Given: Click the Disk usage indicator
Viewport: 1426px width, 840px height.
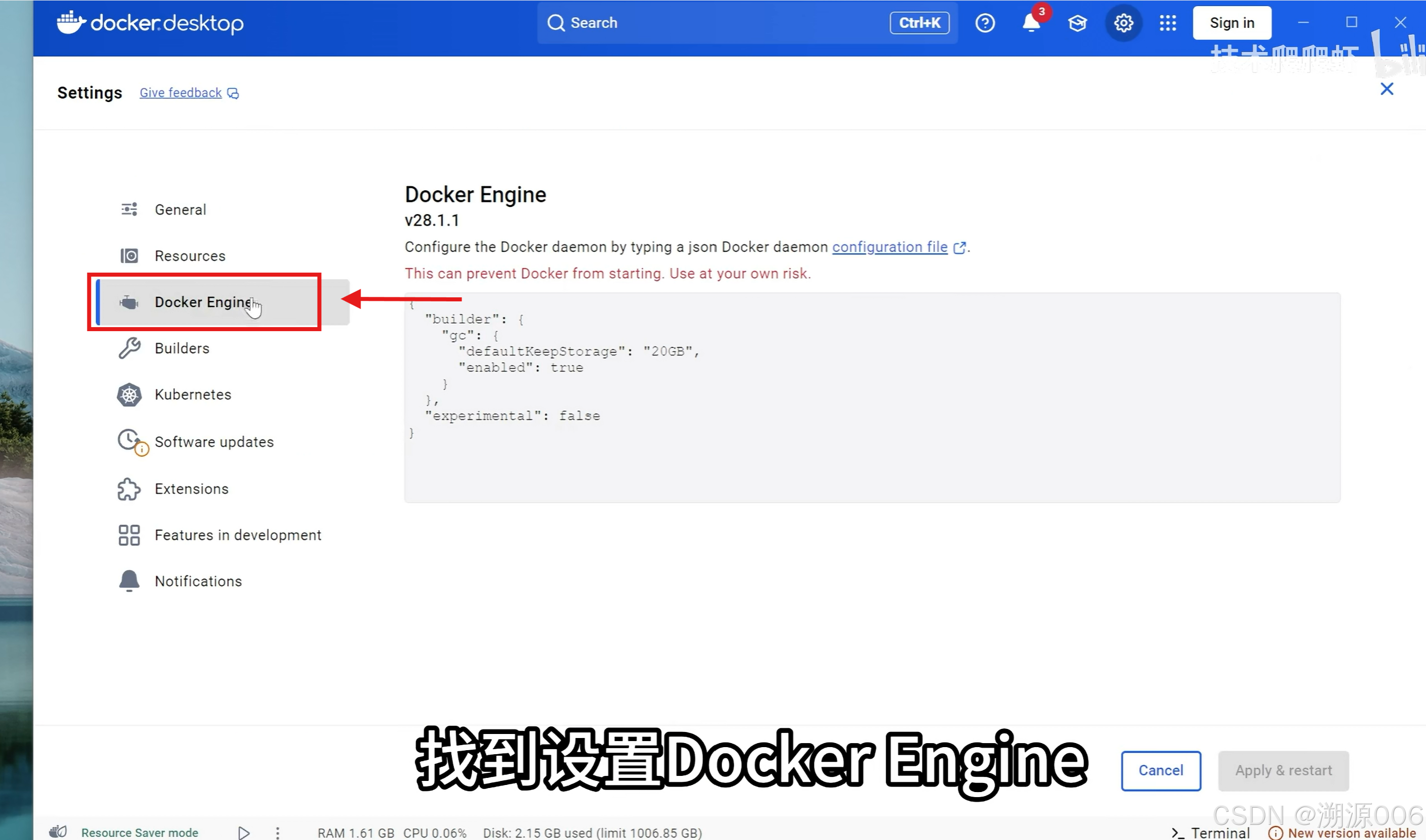Looking at the screenshot, I should (x=592, y=832).
